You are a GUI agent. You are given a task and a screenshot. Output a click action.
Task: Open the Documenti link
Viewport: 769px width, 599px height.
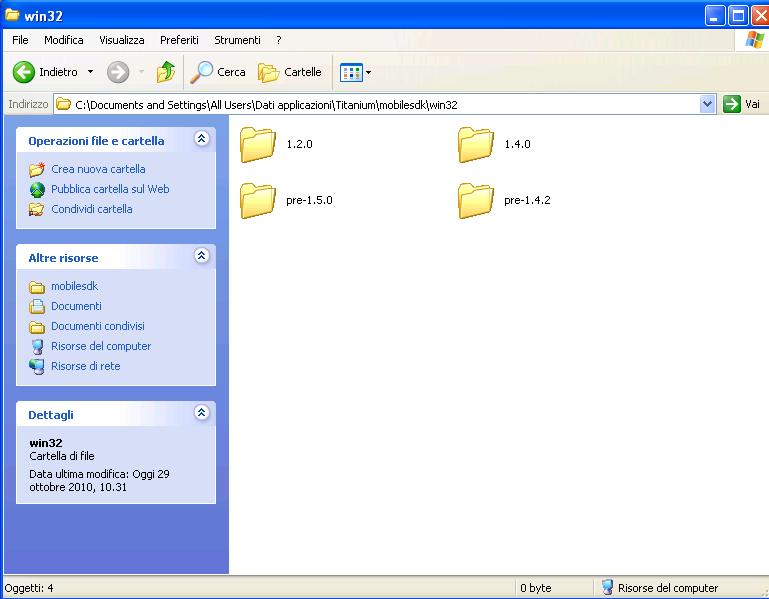click(76, 306)
